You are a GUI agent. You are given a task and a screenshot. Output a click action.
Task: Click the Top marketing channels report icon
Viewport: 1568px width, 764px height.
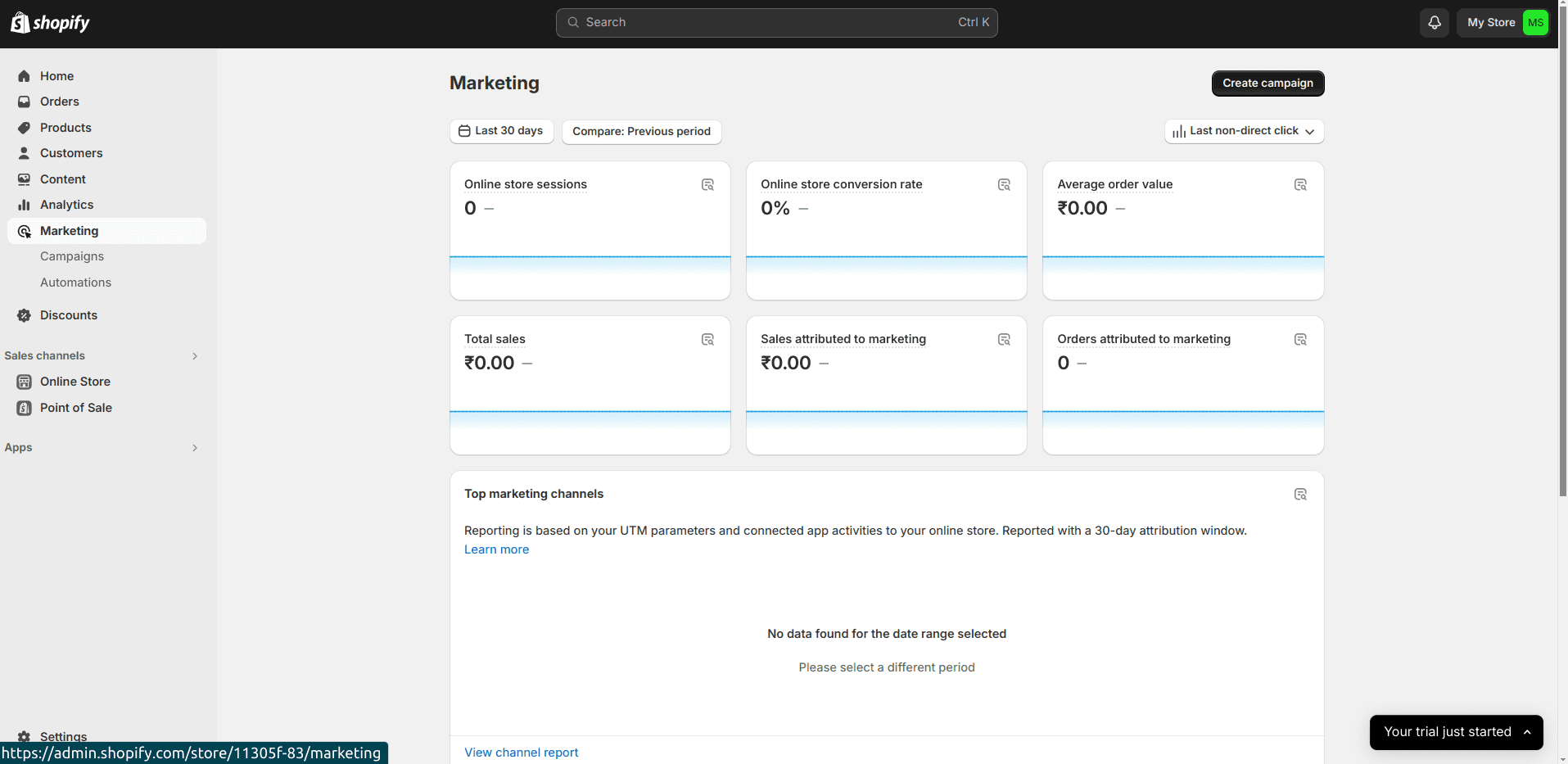tap(1300, 494)
